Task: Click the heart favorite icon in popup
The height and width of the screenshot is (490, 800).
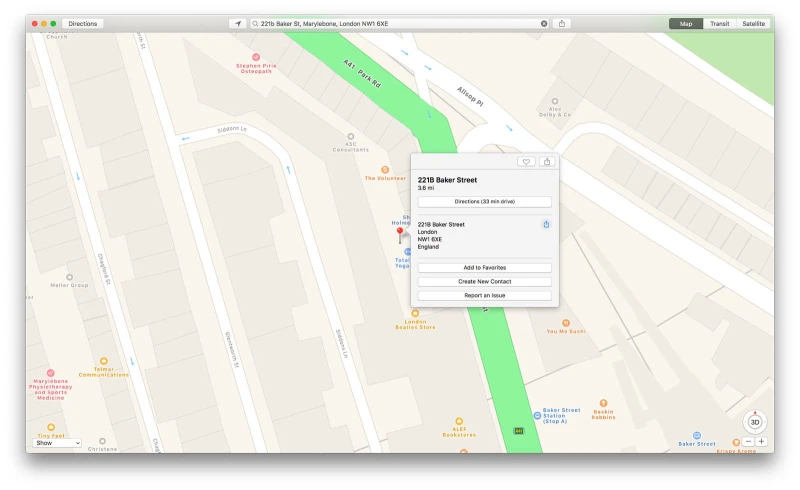Action: coord(526,162)
